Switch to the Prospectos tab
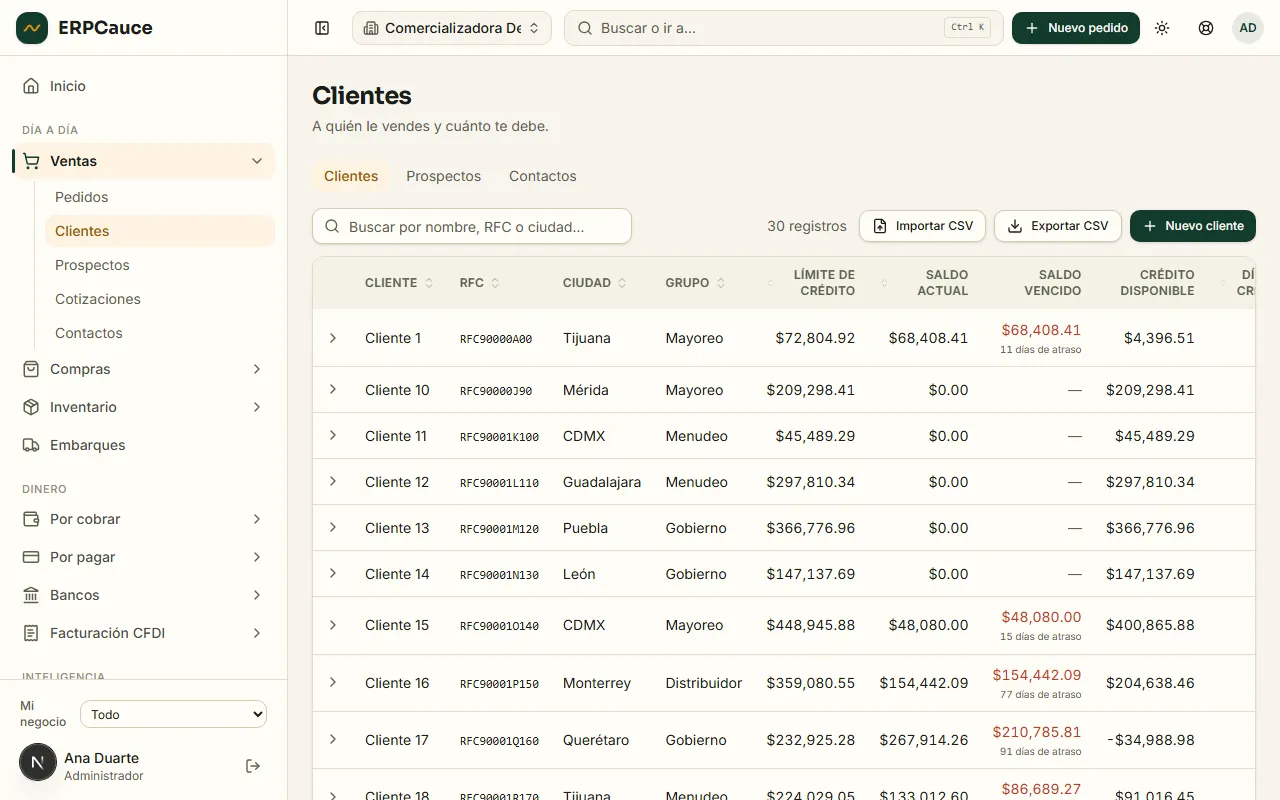This screenshot has width=1280, height=800. 443,176
